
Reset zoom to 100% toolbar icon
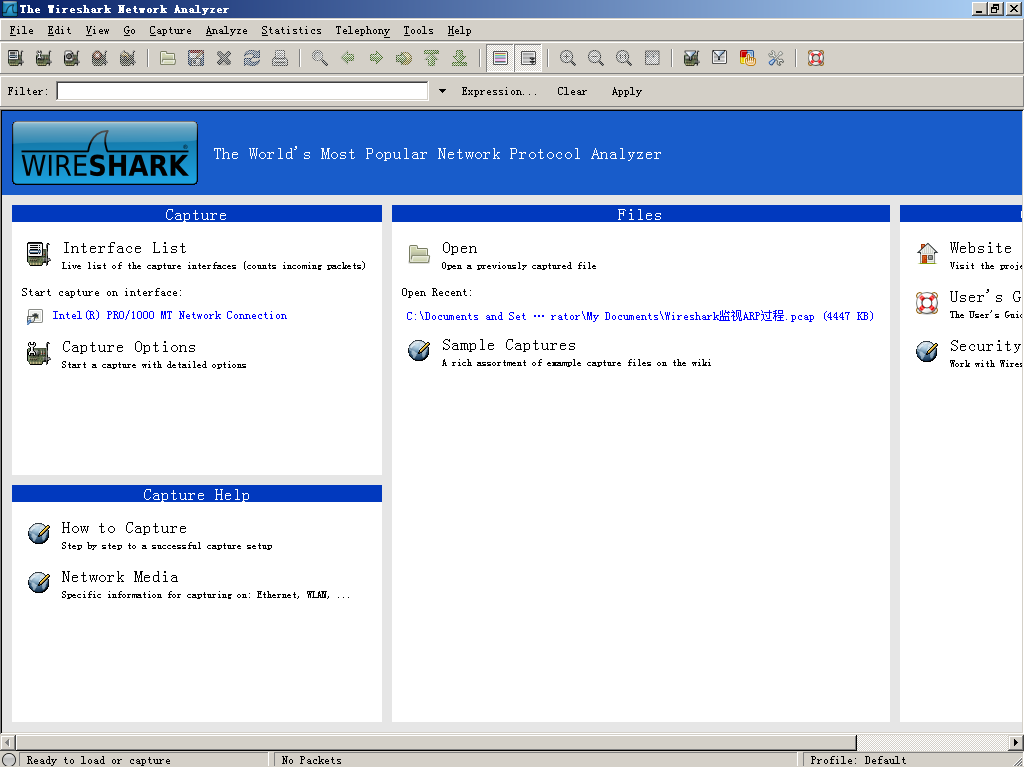624,58
